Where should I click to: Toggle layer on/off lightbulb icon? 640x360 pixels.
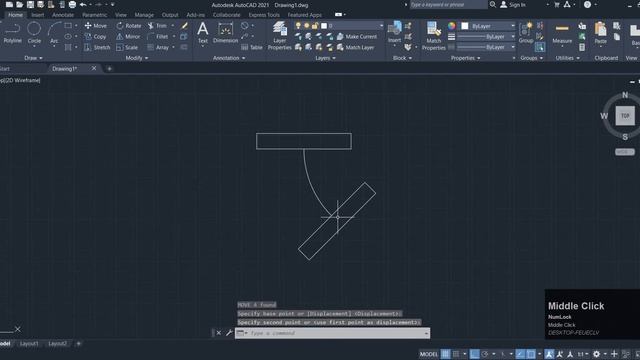[x=298, y=26]
